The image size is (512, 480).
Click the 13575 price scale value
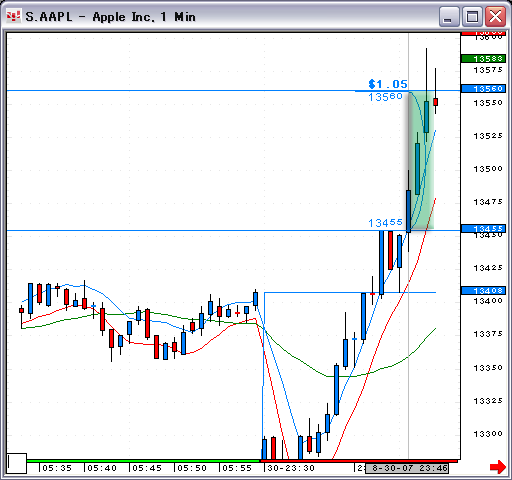point(488,70)
